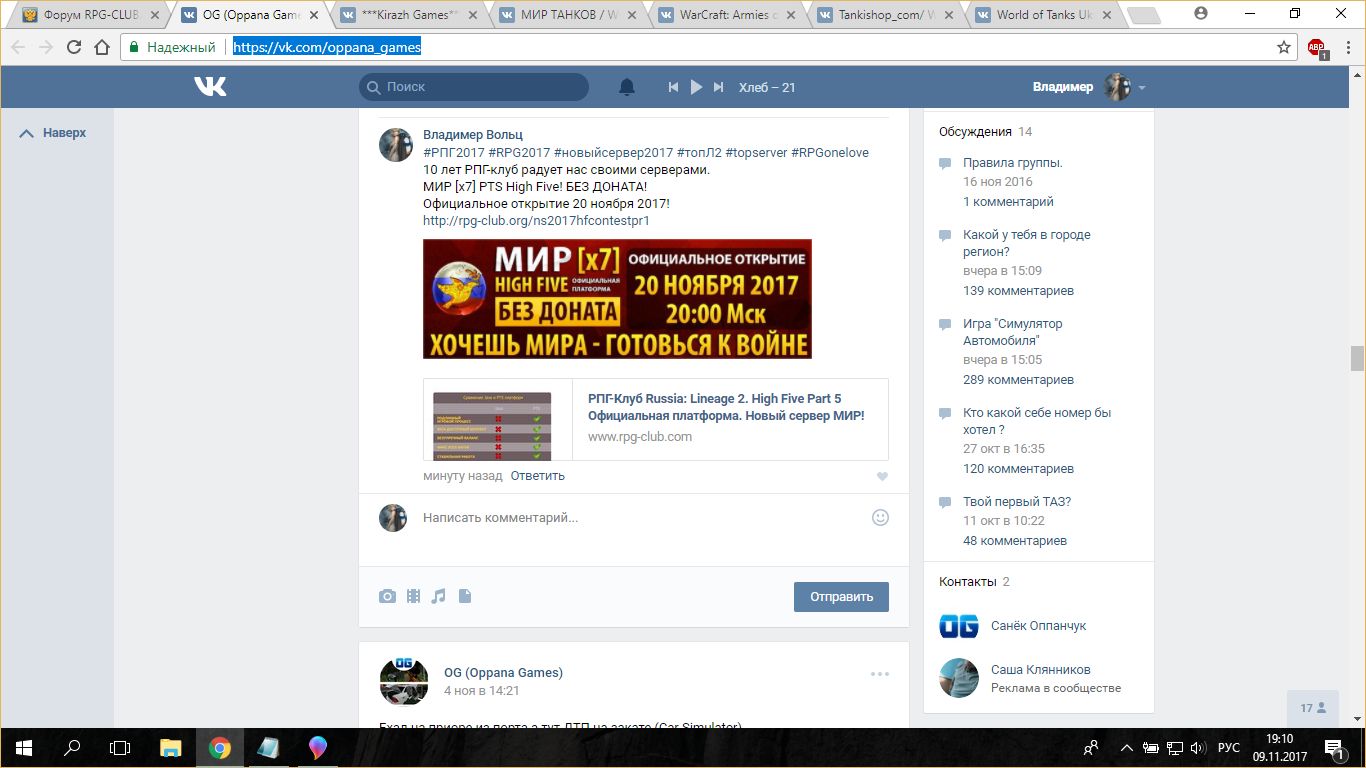Screen dimensions: 1366x768
Task: Open discussion Правила группы.
Action: [x=1012, y=163]
